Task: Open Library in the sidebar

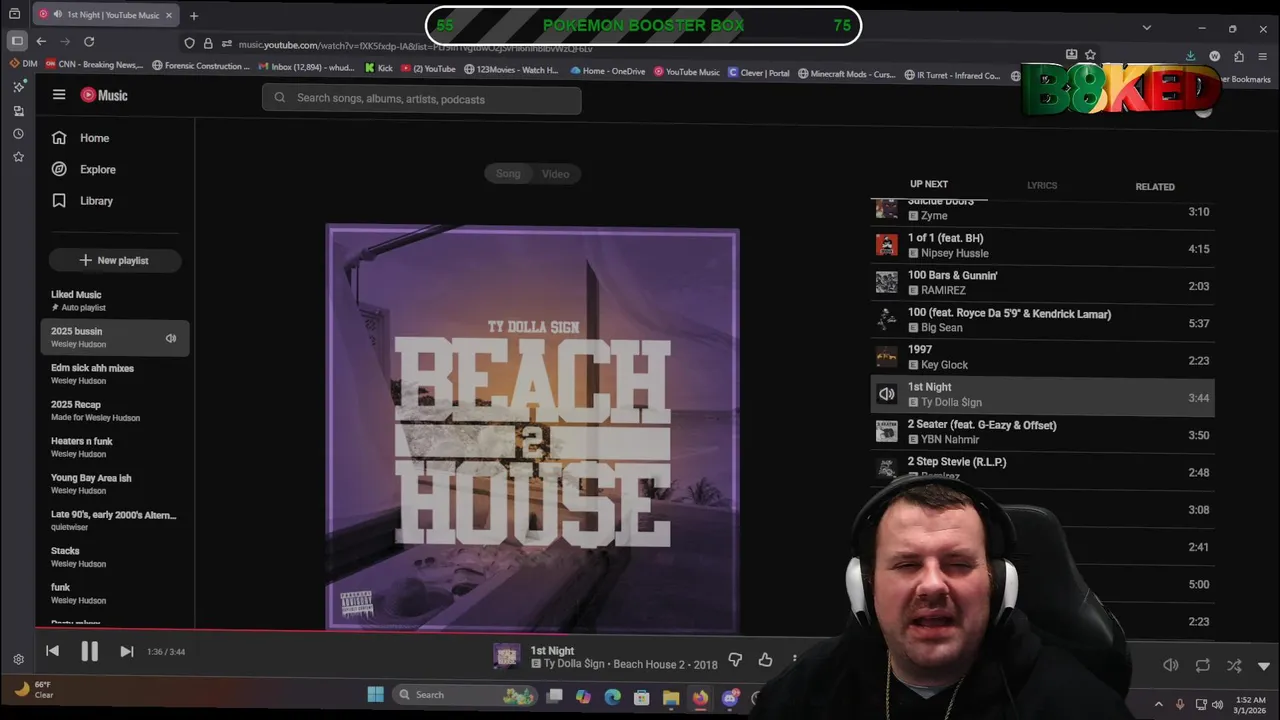Action: click(83, 200)
